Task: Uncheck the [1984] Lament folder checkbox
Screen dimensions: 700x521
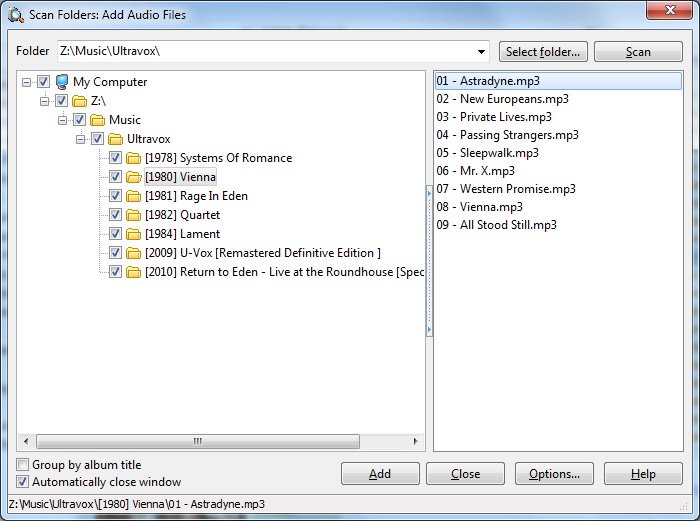Action: click(x=115, y=233)
